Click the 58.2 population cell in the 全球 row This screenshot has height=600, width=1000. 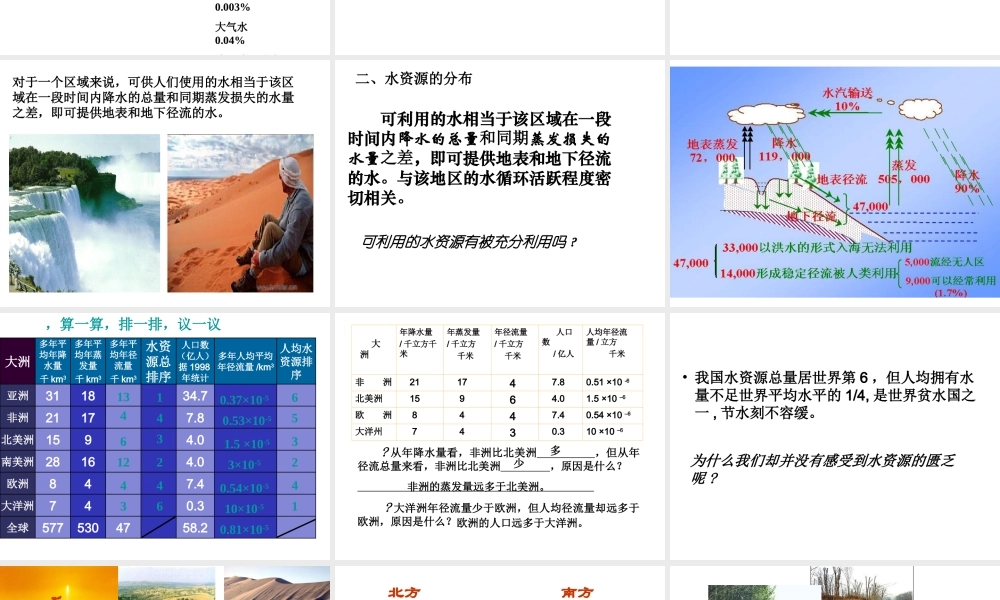point(195,527)
